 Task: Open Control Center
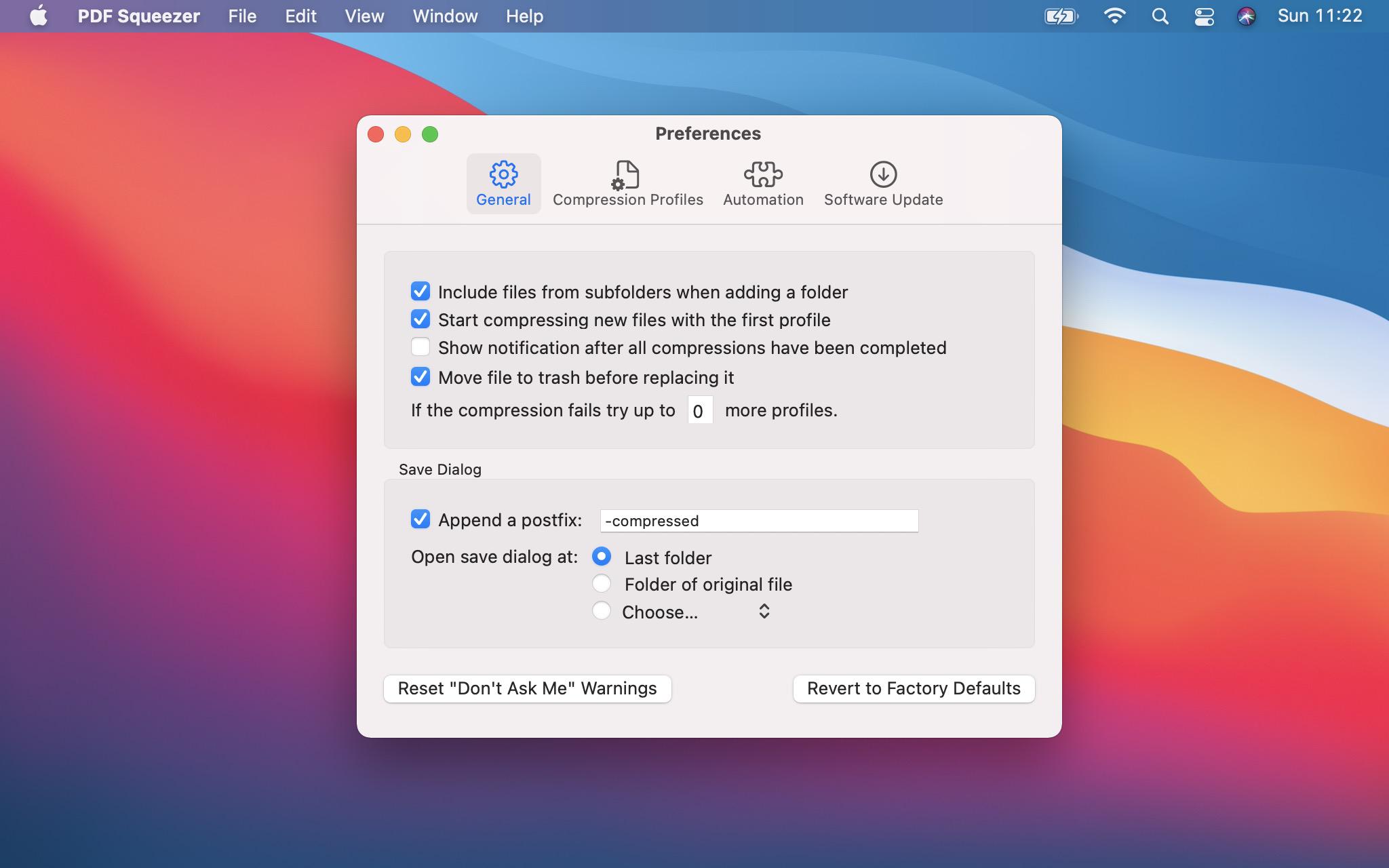pyautogui.click(x=1204, y=16)
